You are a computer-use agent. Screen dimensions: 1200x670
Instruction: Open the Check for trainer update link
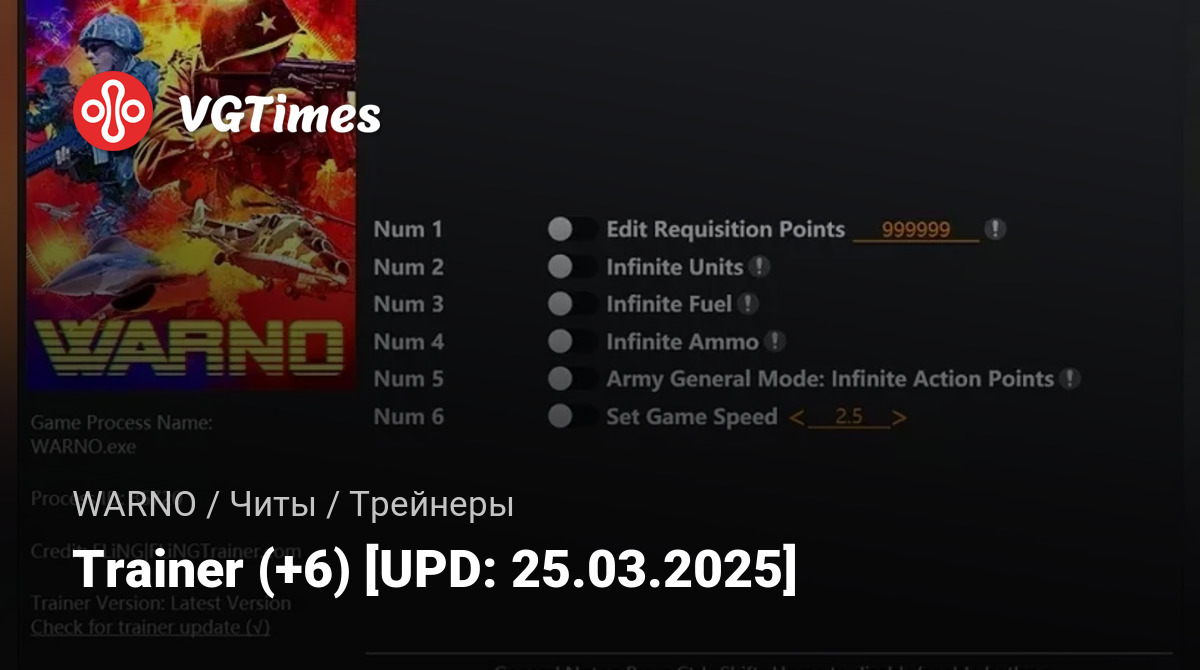(x=150, y=628)
